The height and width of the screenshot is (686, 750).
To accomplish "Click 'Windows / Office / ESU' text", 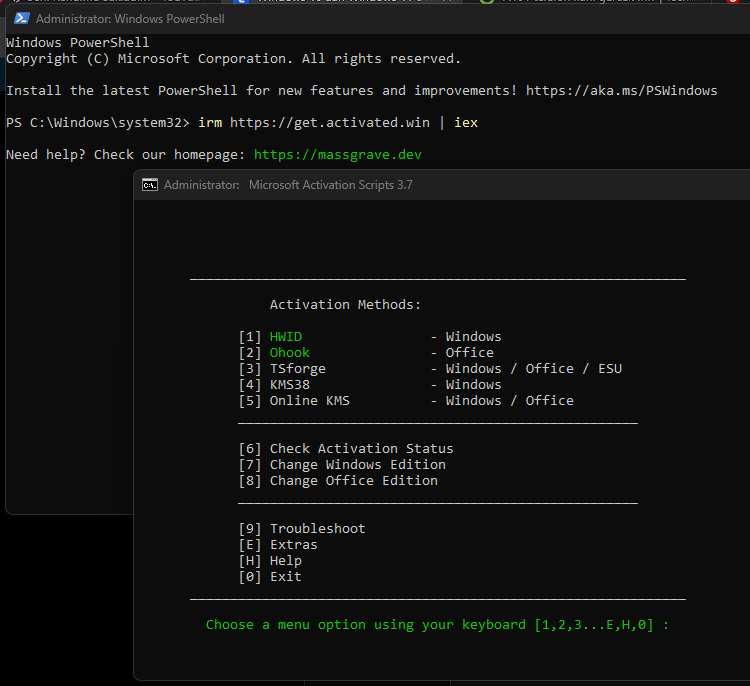I will pyautogui.click(x=534, y=368).
